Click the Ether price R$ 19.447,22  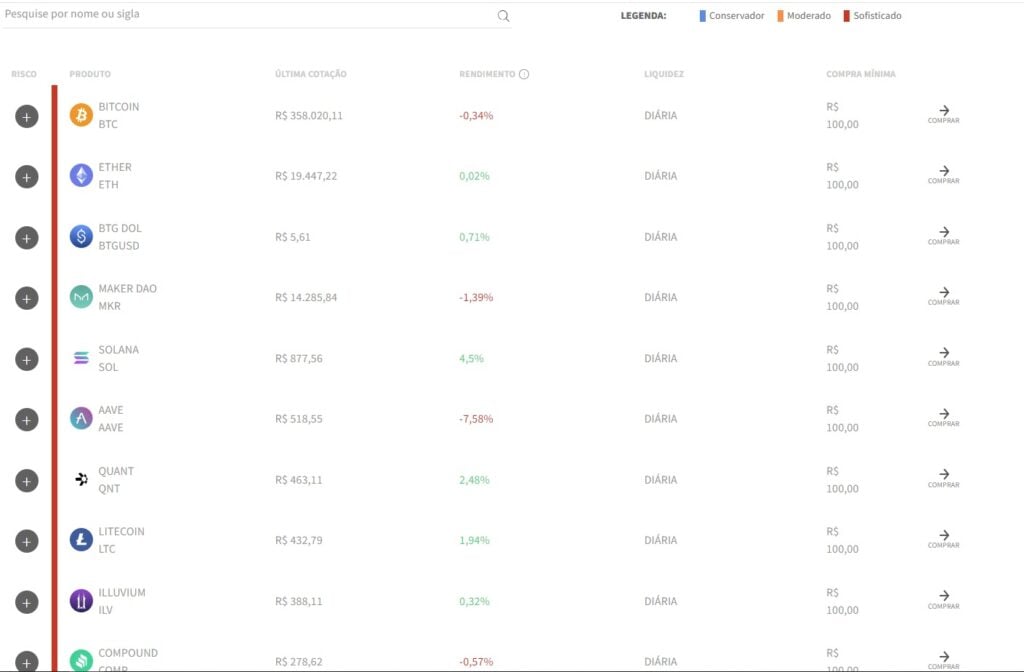(306, 176)
